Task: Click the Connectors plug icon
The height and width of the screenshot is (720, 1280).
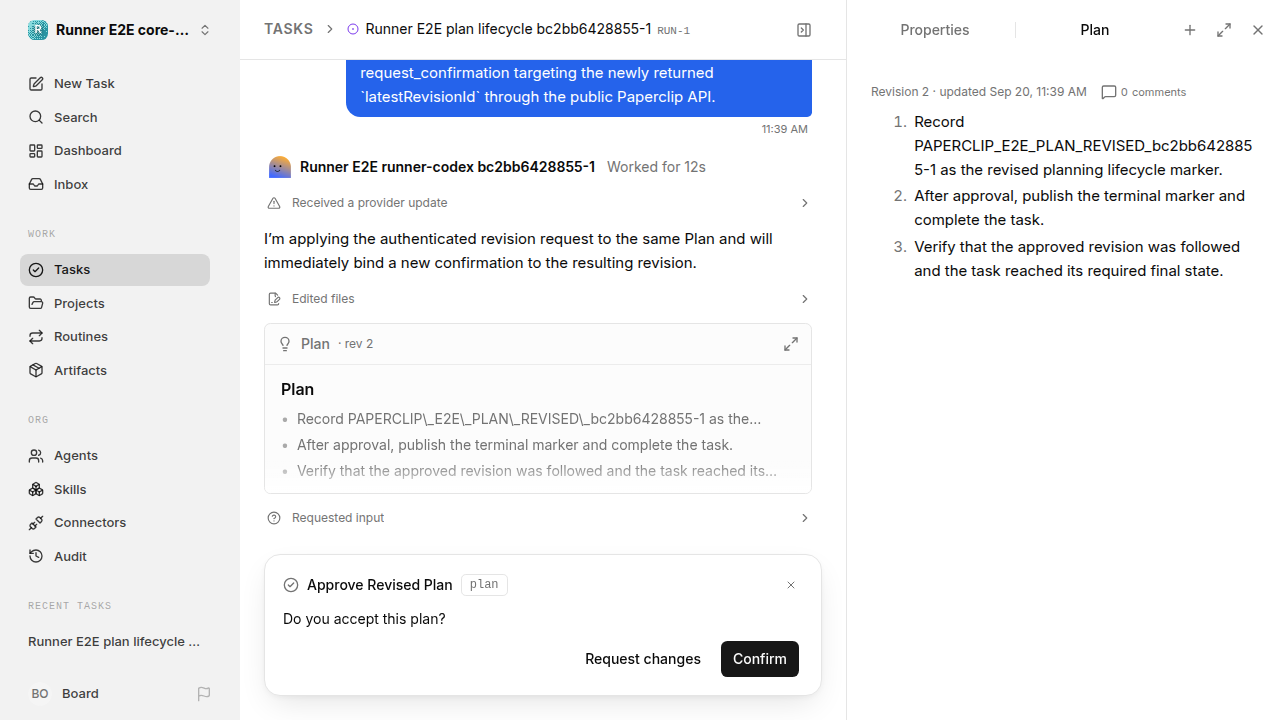Action: (36, 523)
